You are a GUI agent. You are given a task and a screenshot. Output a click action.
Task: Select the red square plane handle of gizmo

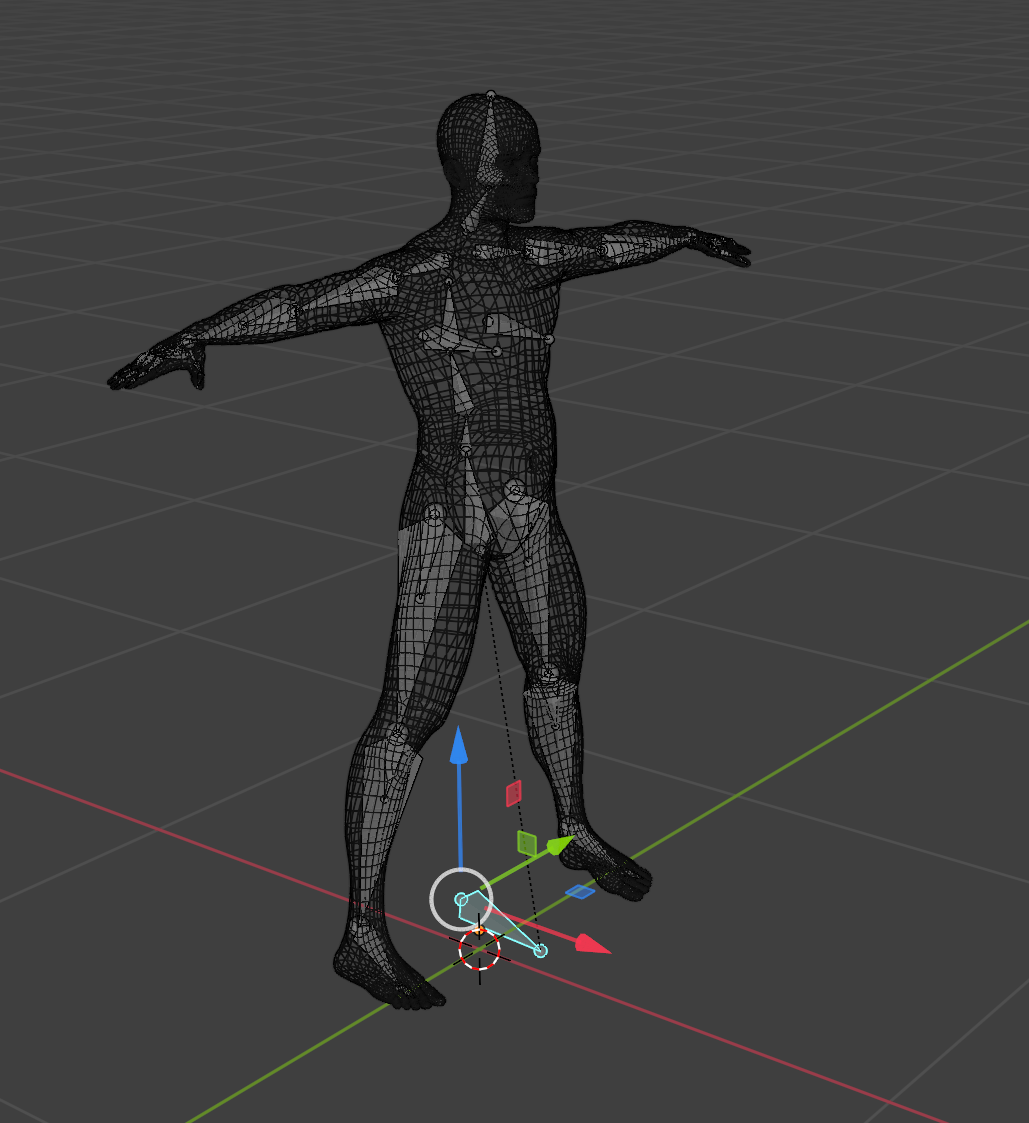[x=513, y=794]
